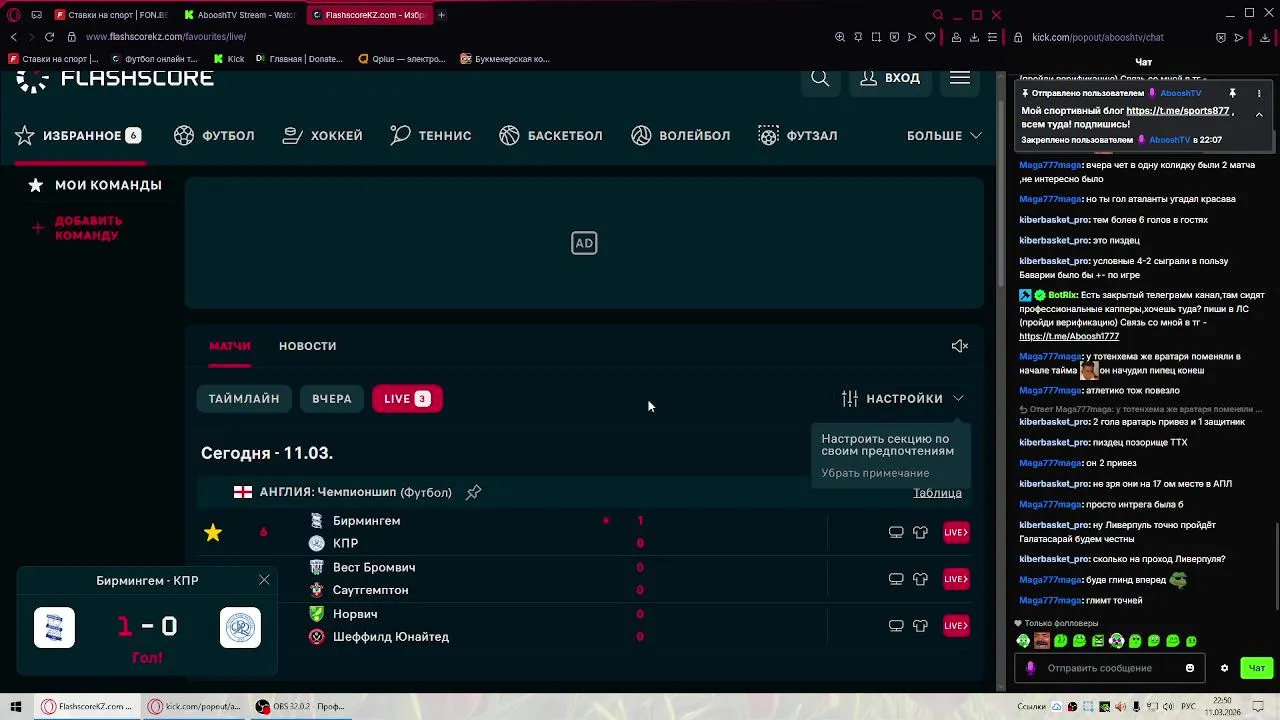Viewport: 1280px width, 720px height.
Task: Open Windows Start menu
Action: (x=16, y=707)
